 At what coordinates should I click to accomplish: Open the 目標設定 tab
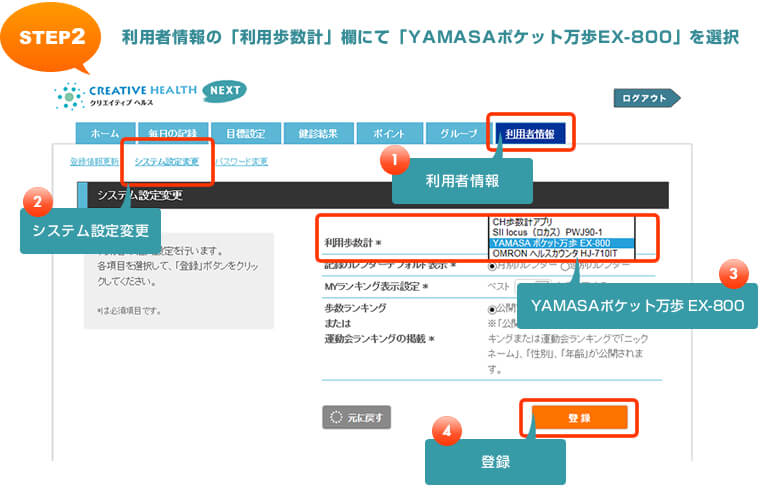click(246, 133)
